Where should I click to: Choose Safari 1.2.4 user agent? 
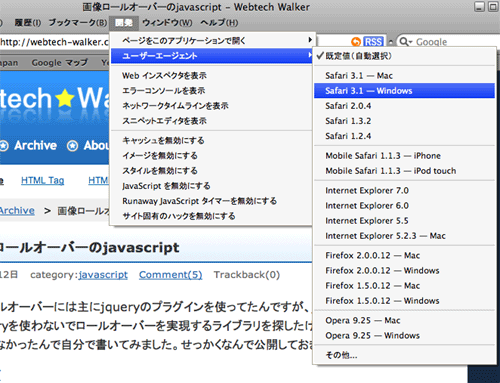[404, 136]
